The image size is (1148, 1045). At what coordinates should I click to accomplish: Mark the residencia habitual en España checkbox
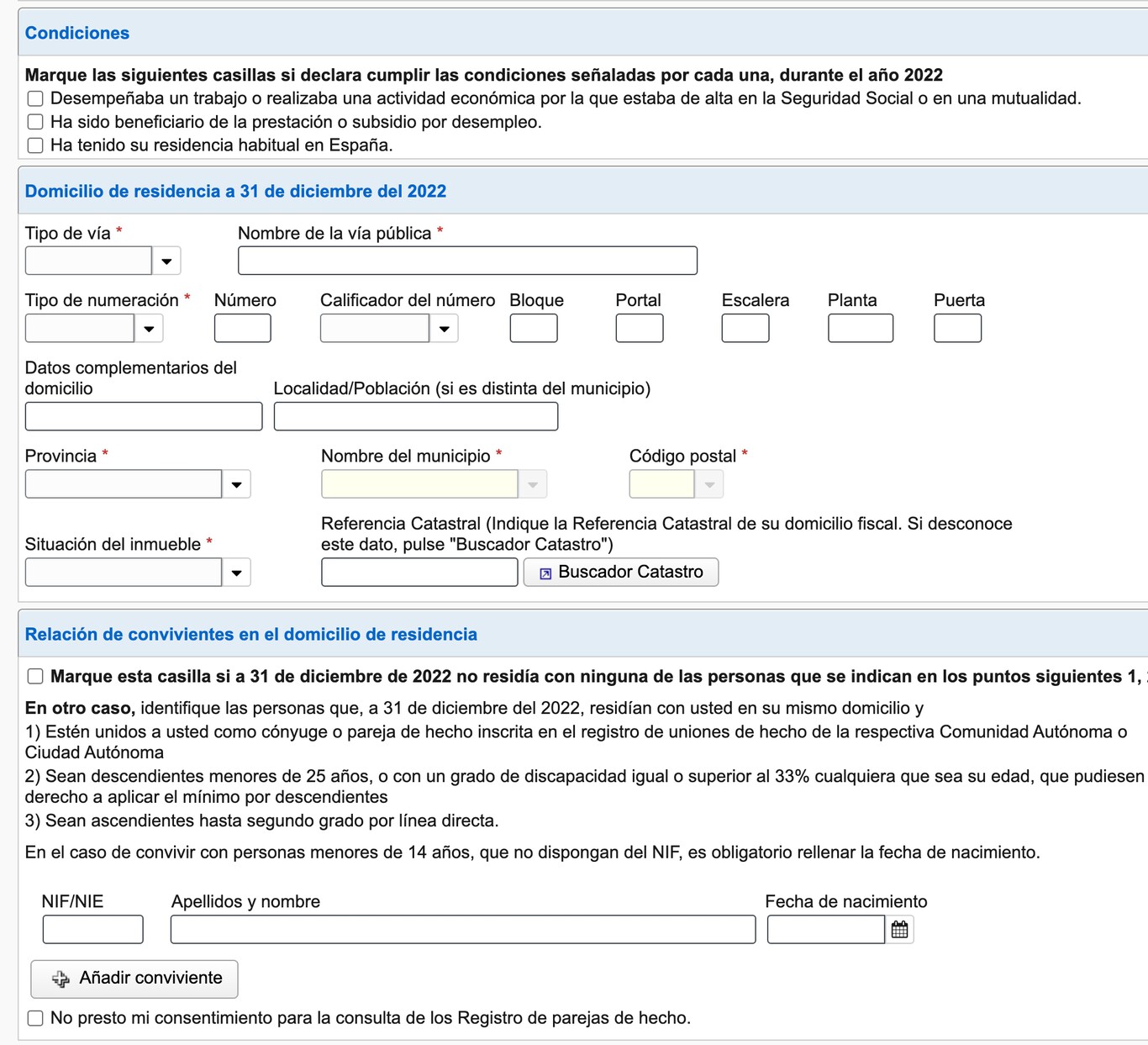coord(35,145)
